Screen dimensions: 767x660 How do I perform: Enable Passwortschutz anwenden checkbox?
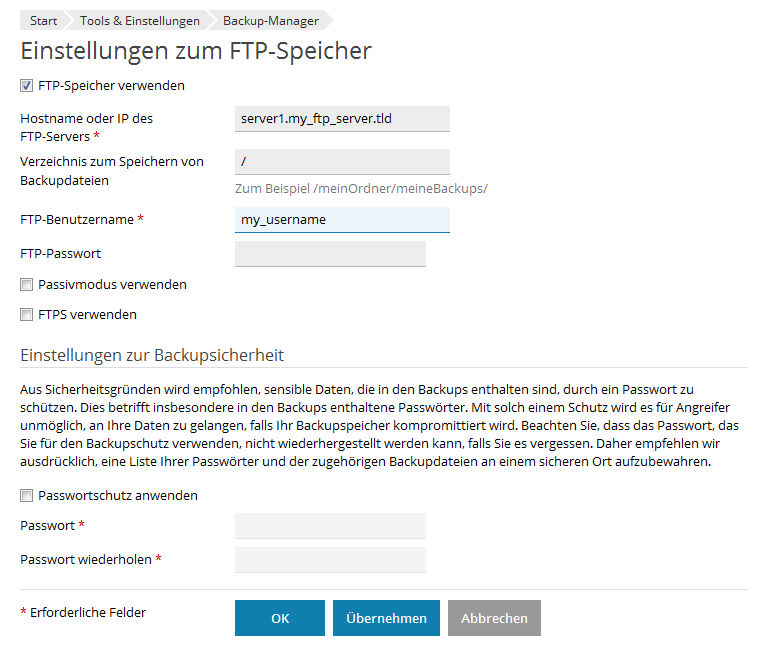pyautogui.click(x=26, y=496)
